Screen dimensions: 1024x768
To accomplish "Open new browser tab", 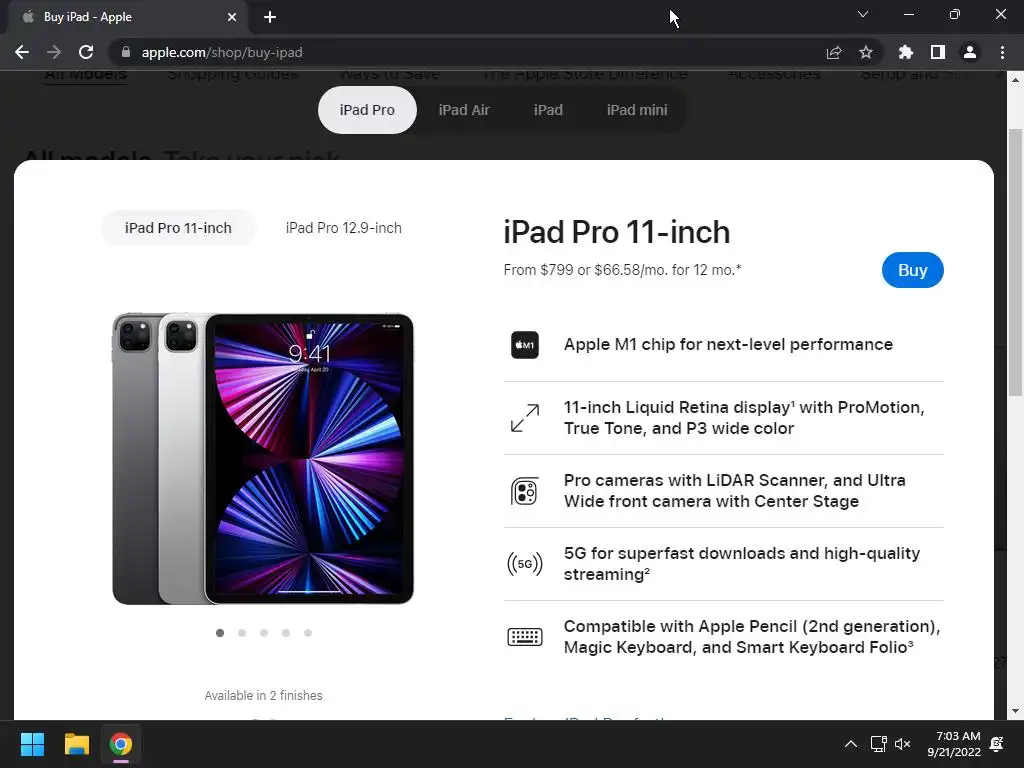I will [270, 17].
